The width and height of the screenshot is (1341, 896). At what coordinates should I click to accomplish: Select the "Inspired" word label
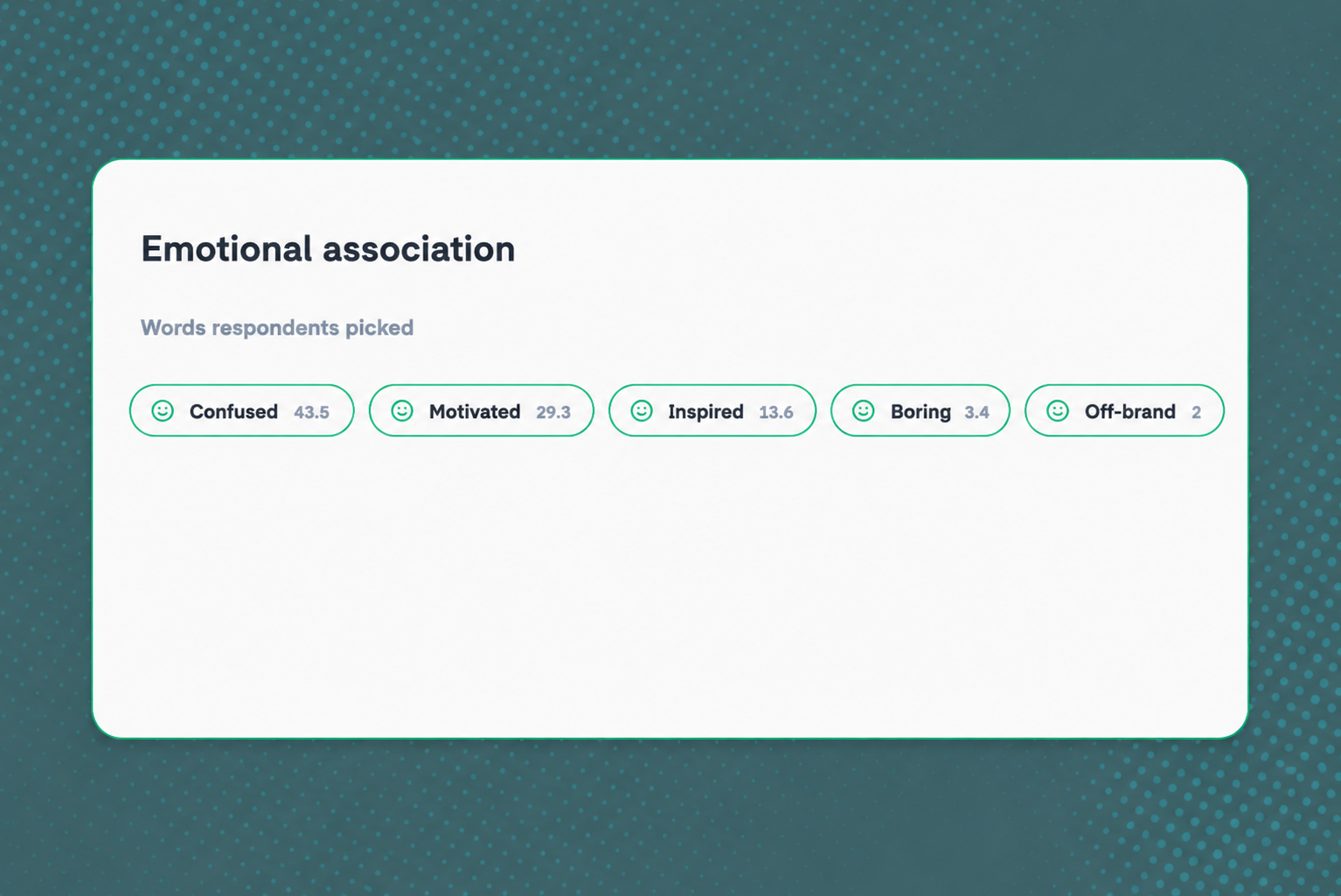tap(705, 413)
